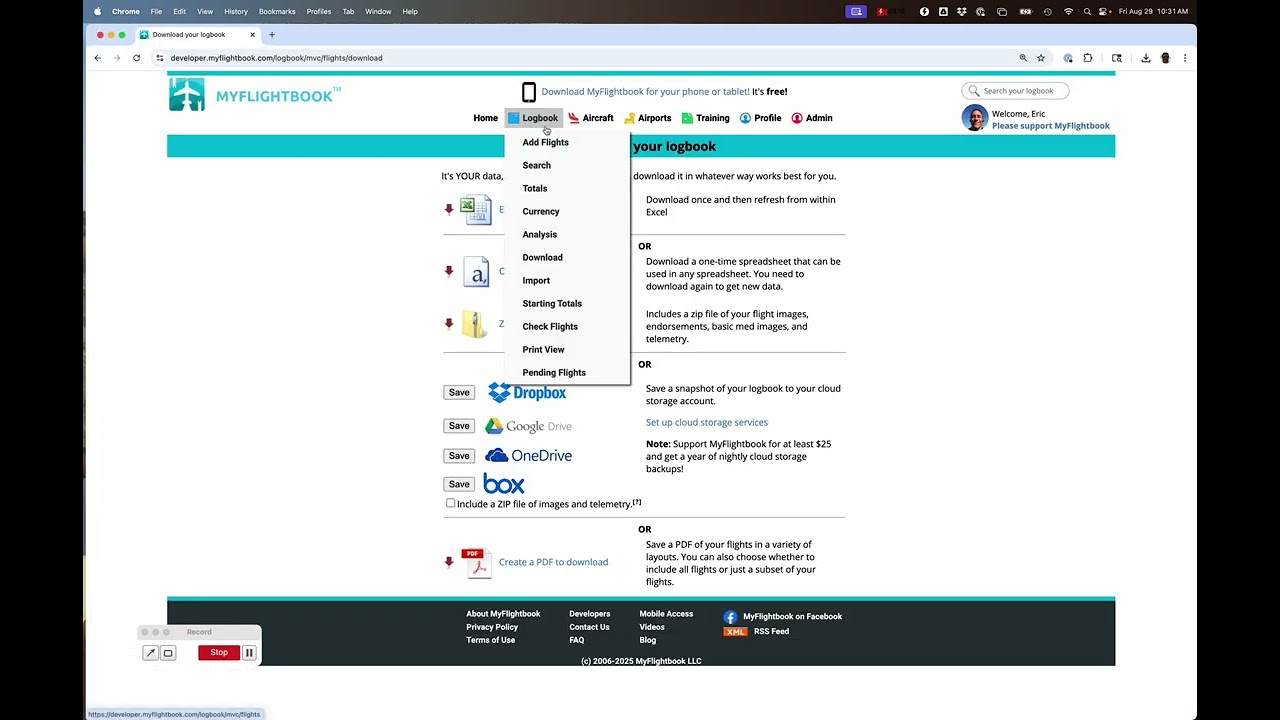Screen dimensions: 1280x720
Task: Open the Aircraft navigation menu
Action: click(591, 118)
